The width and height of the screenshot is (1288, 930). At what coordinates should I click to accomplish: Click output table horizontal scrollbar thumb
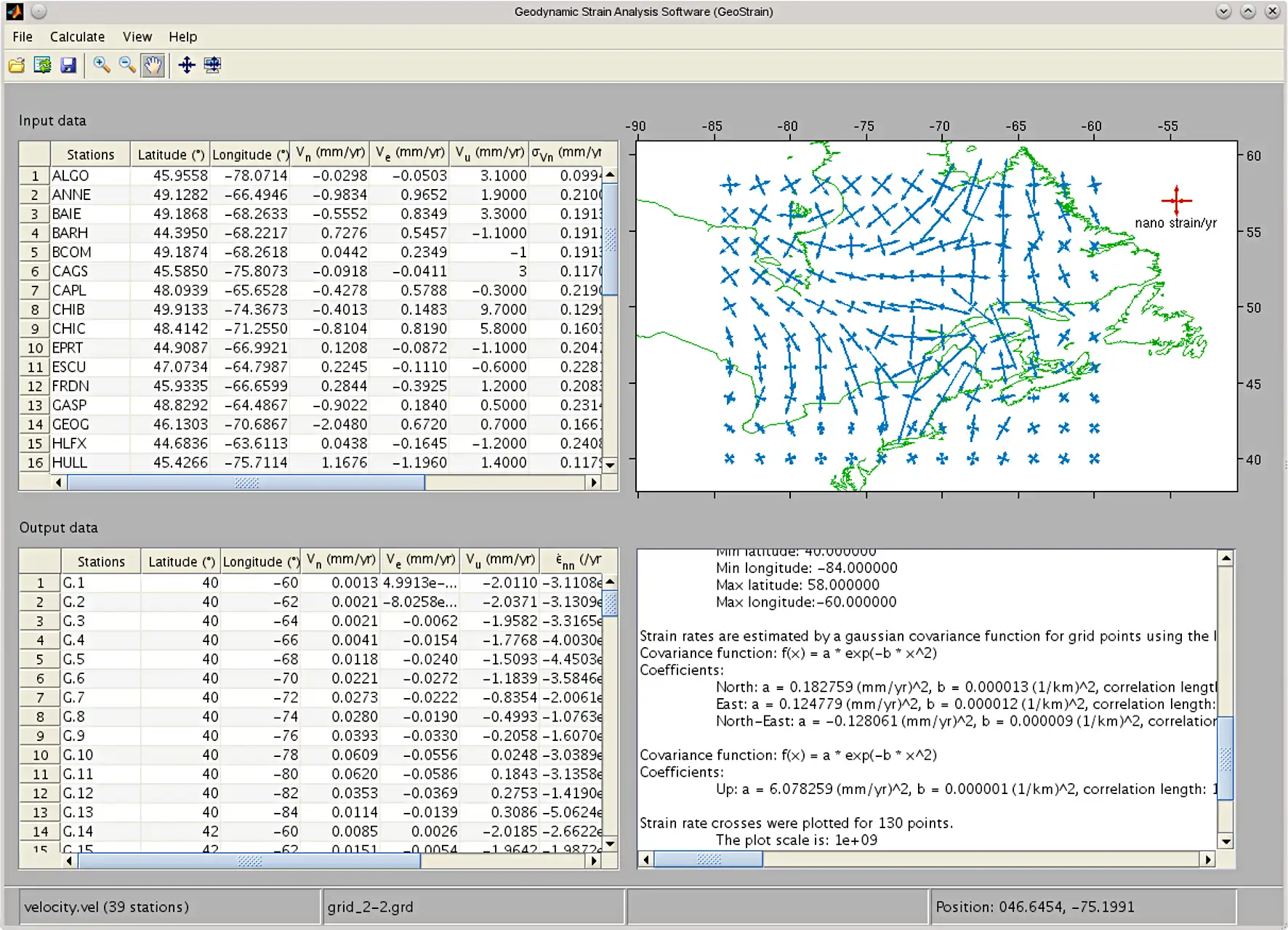[249, 861]
